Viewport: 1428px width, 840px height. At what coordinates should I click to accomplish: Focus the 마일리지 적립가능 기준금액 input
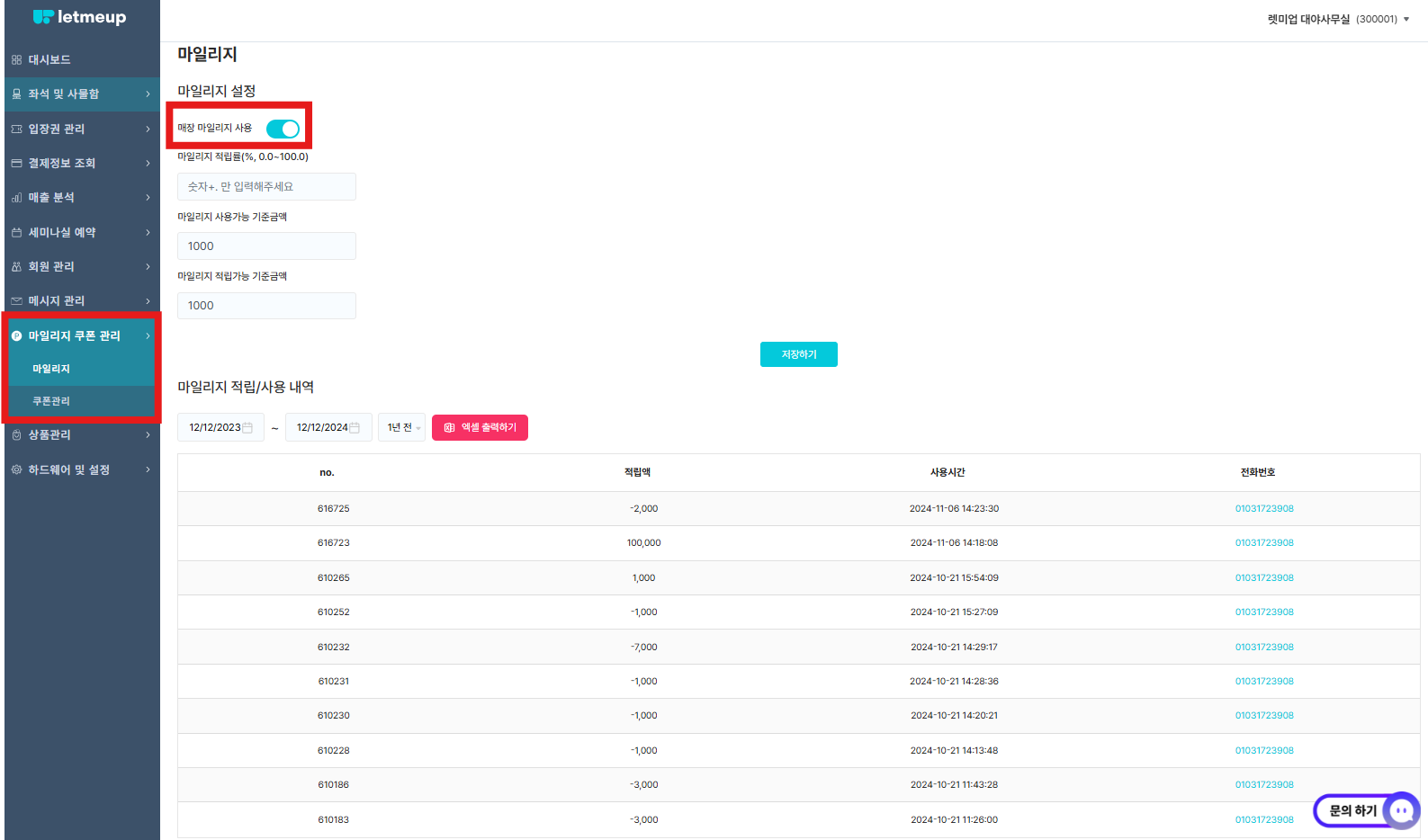266,306
